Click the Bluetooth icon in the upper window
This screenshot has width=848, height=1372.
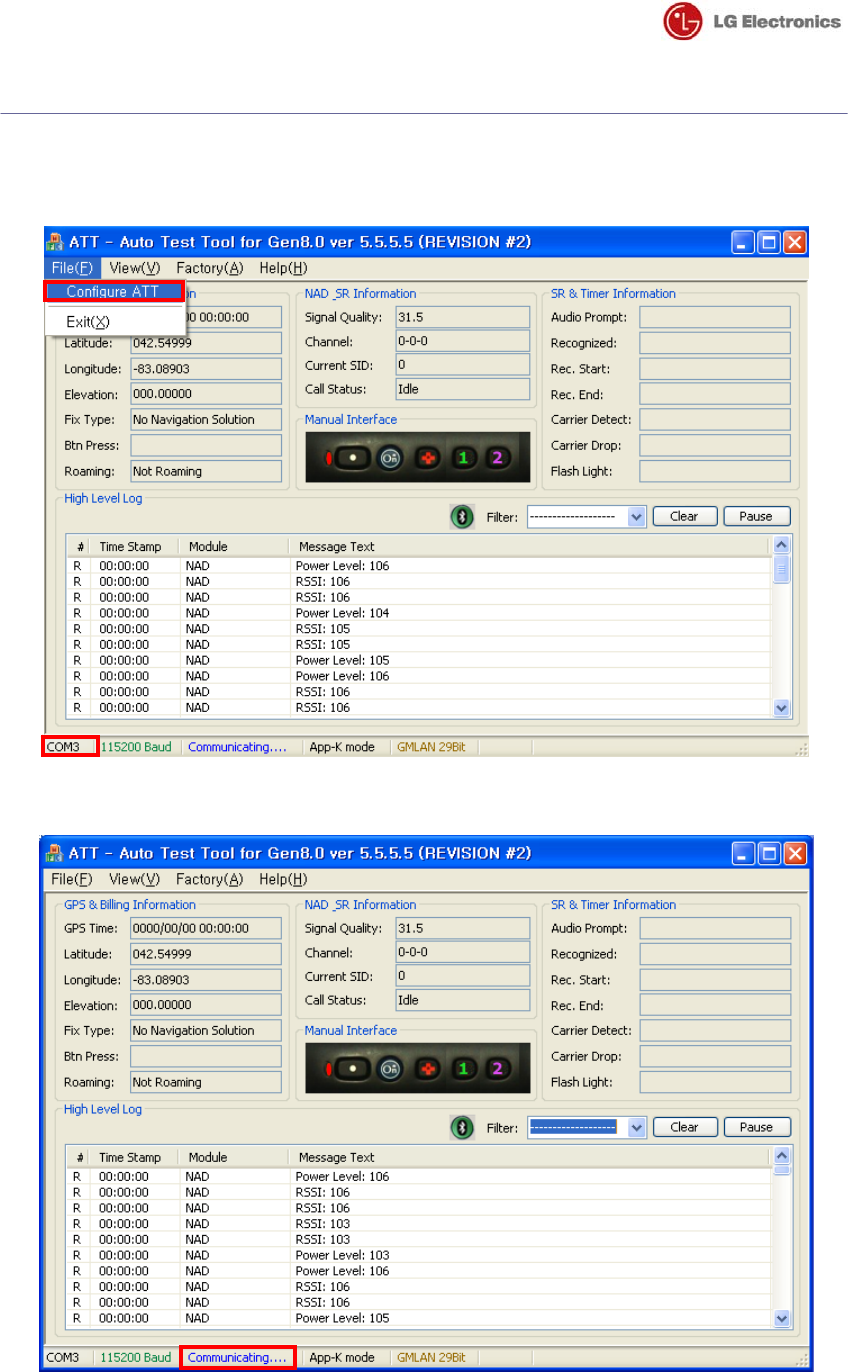coord(462,517)
